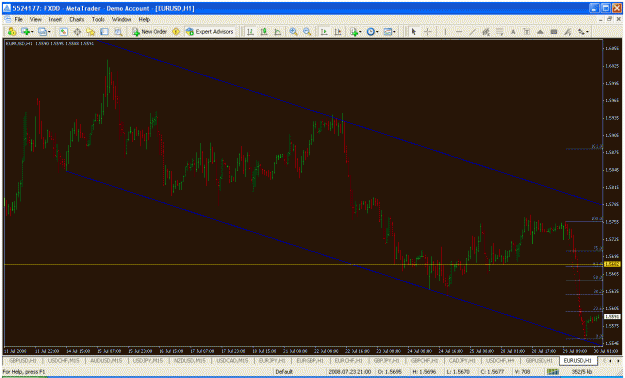Viewport: 625px width, 378px height.
Task: Switch to the USDJPY,M15 chart tab
Action: (147, 360)
